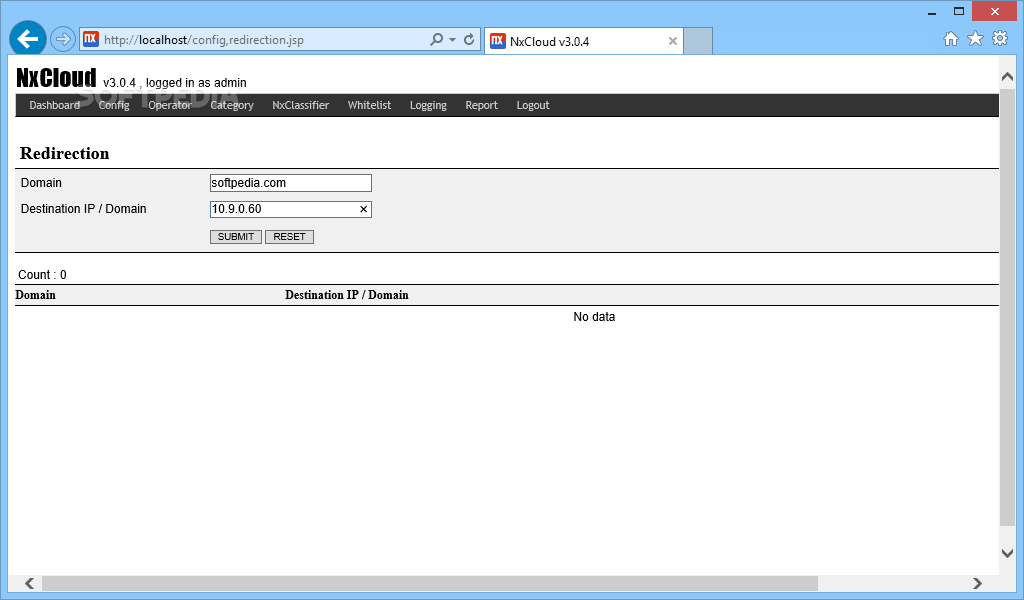Click the SUBMIT button
This screenshot has width=1024, height=600.
coord(236,236)
